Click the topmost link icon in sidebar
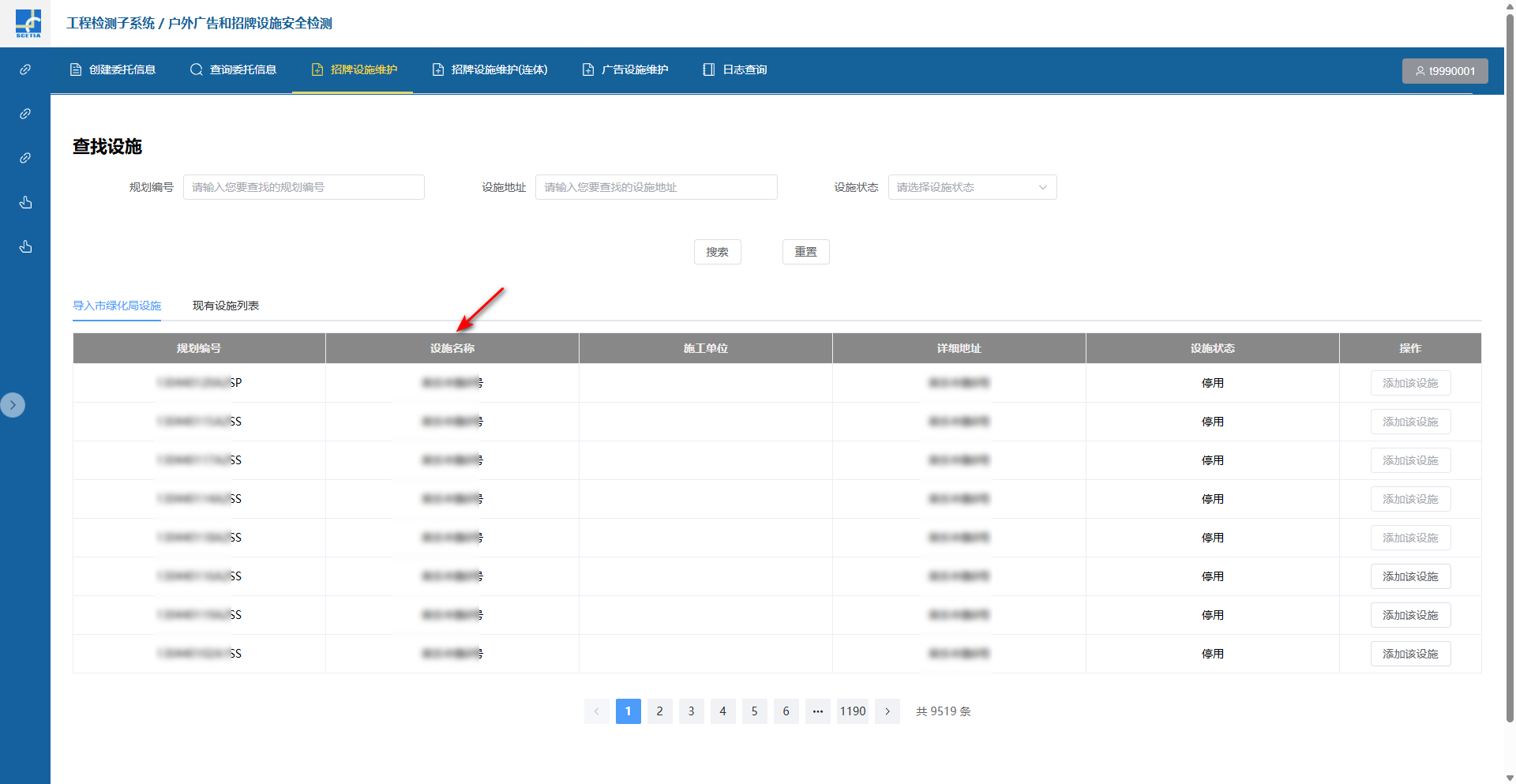 tap(25, 69)
